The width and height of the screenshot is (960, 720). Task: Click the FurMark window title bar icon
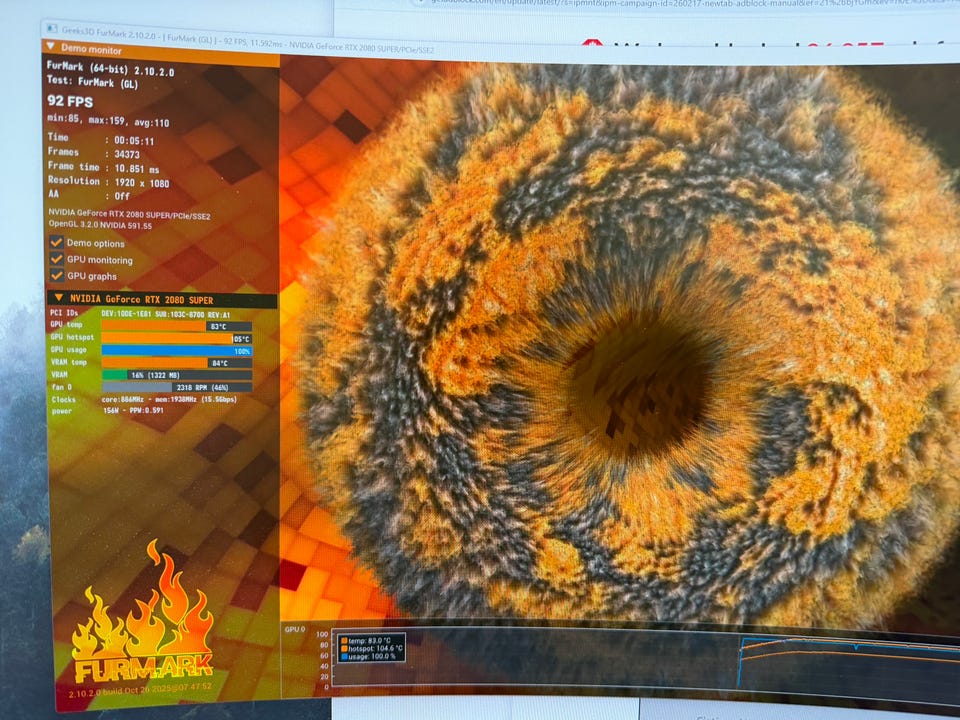tap(52, 29)
